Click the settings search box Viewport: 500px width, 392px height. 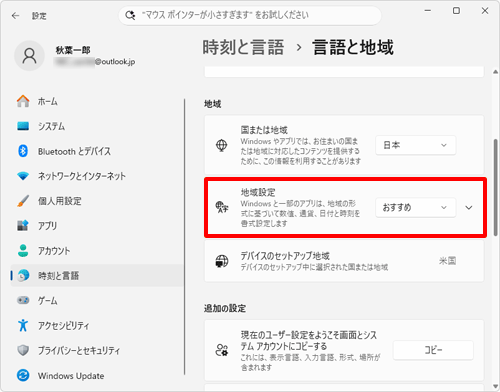point(250,15)
